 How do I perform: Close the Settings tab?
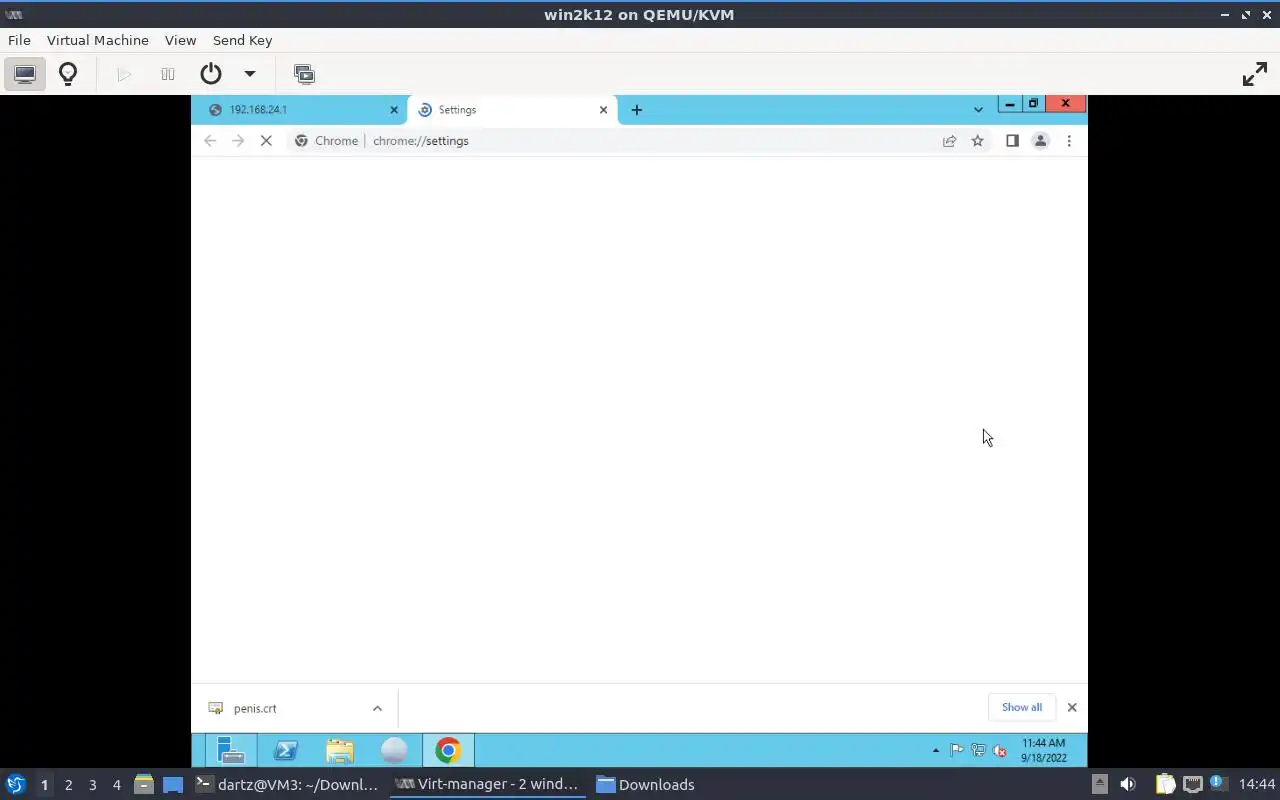click(603, 110)
